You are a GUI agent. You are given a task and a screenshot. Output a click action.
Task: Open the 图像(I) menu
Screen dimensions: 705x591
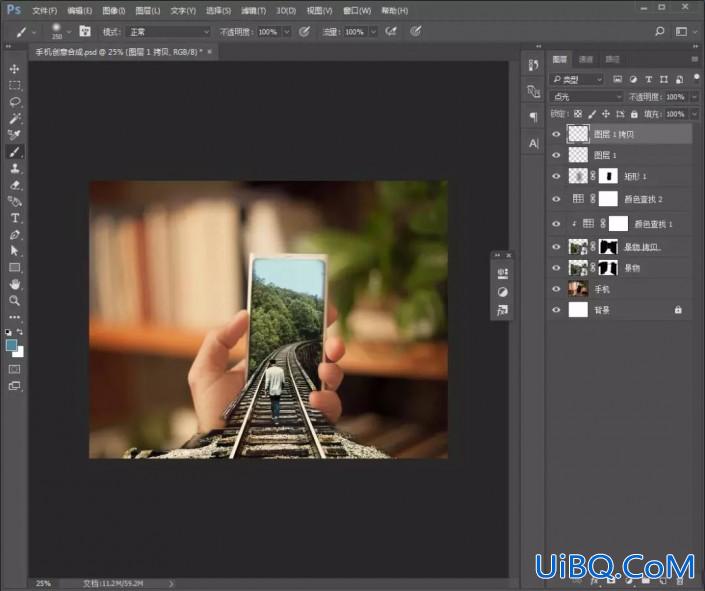coord(114,10)
